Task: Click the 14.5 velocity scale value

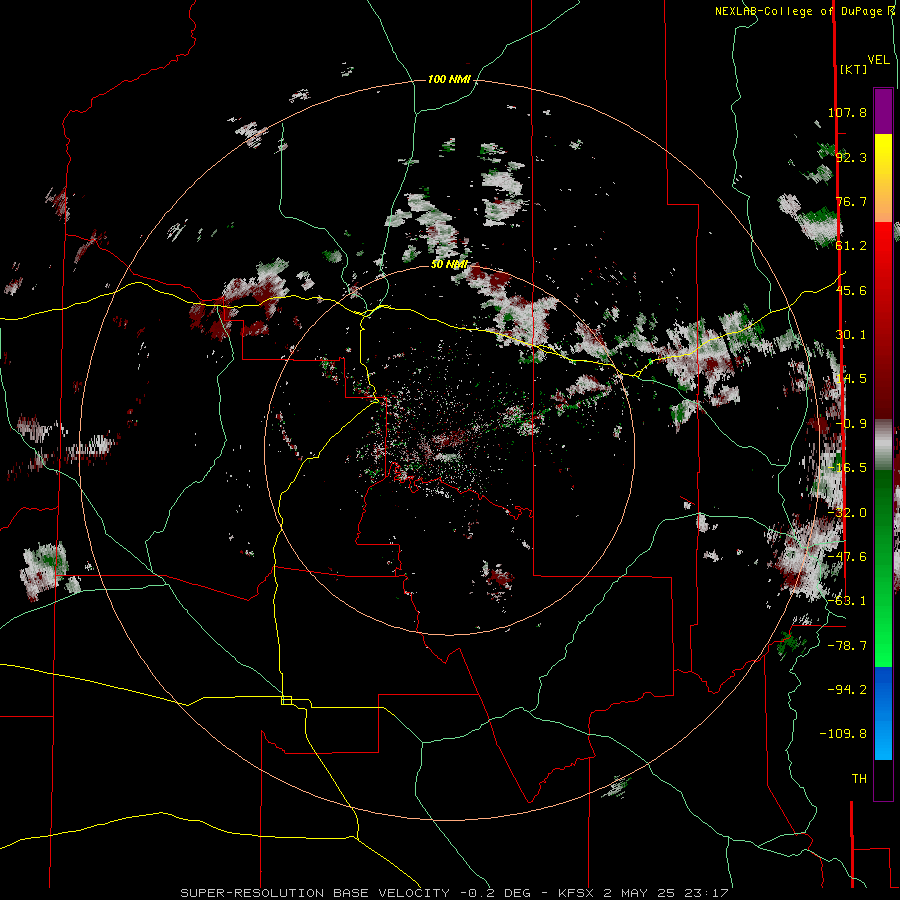Action: tap(851, 379)
